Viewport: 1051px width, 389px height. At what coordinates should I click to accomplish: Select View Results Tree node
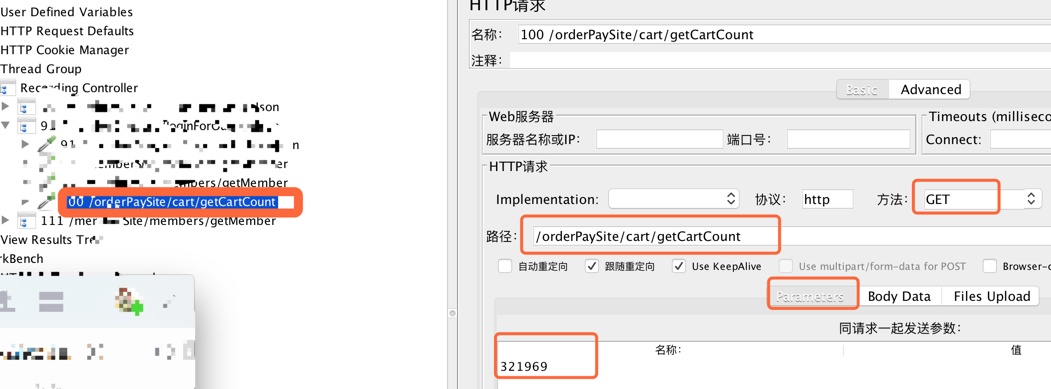point(50,239)
